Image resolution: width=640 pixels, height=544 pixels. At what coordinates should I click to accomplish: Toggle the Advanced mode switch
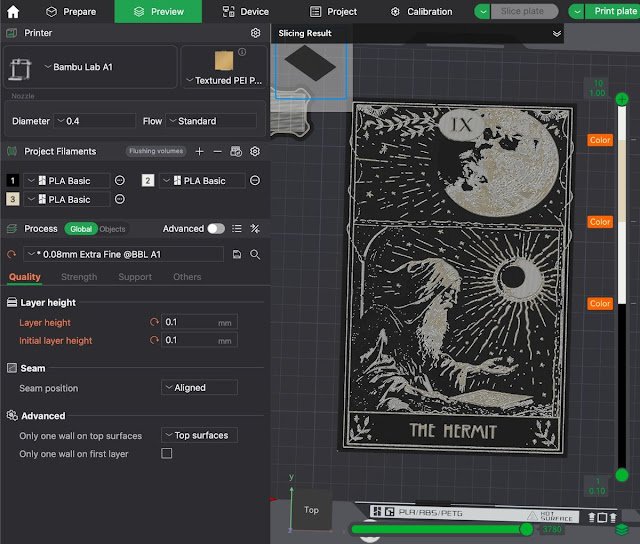[216, 229]
